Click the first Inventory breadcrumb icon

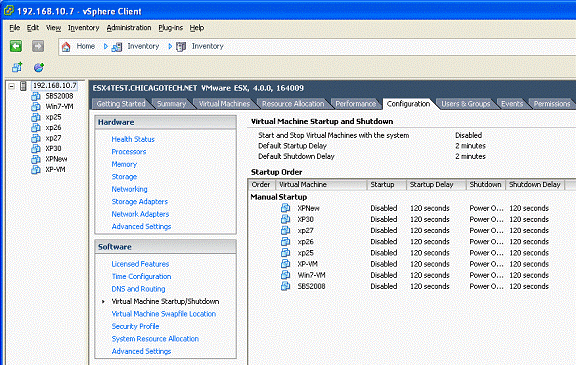pos(117,47)
